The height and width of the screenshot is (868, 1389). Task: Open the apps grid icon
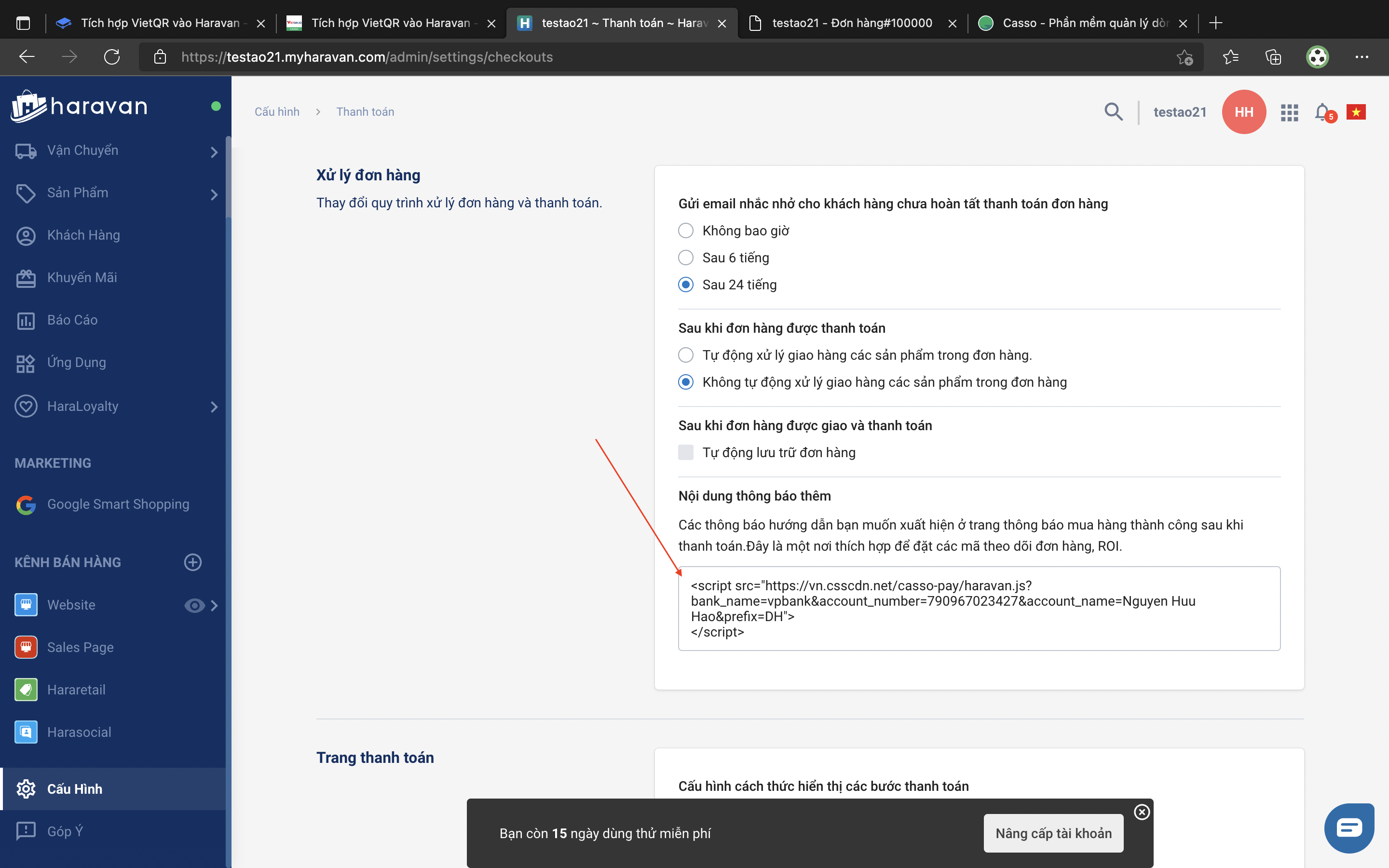click(x=1289, y=112)
